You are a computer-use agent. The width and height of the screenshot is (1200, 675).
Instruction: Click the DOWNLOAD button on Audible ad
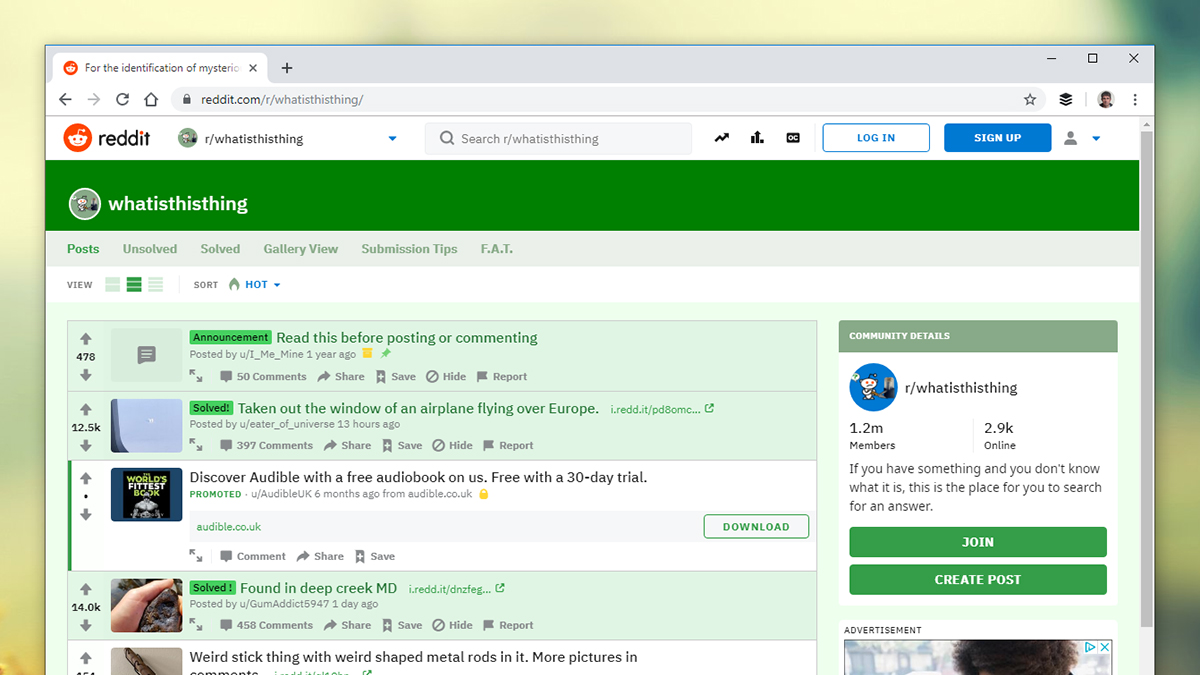(x=756, y=527)
